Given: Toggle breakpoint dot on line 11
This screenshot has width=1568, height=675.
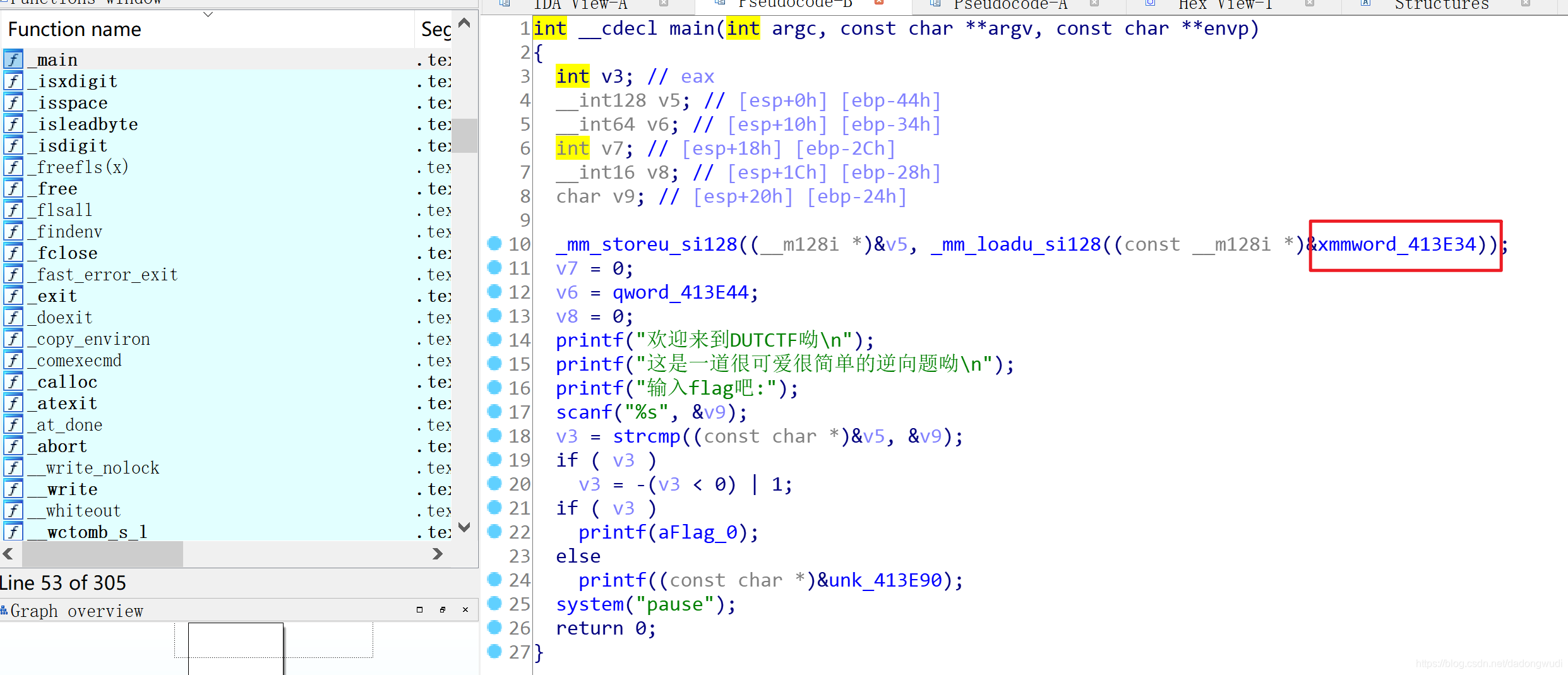Looking at the screenshot, I should [494, 267].
